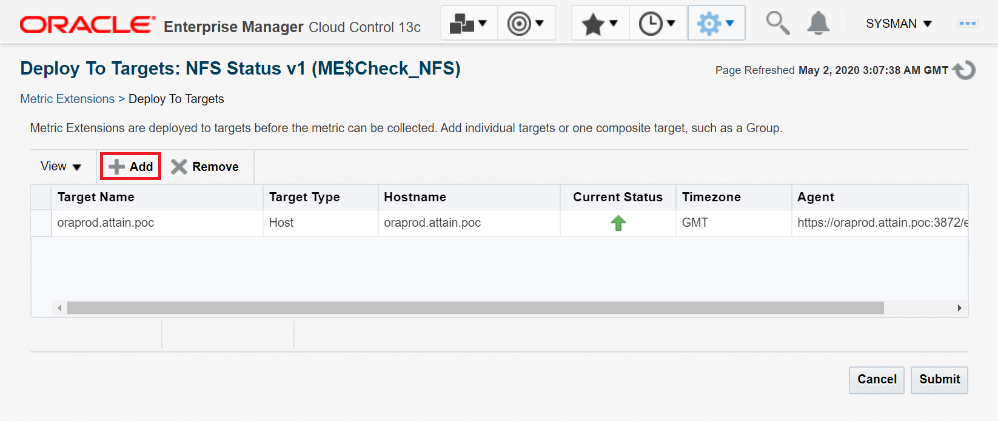998x423 pixels.
Task: Expand the View dropdown menu
Action: coord(61,167)
